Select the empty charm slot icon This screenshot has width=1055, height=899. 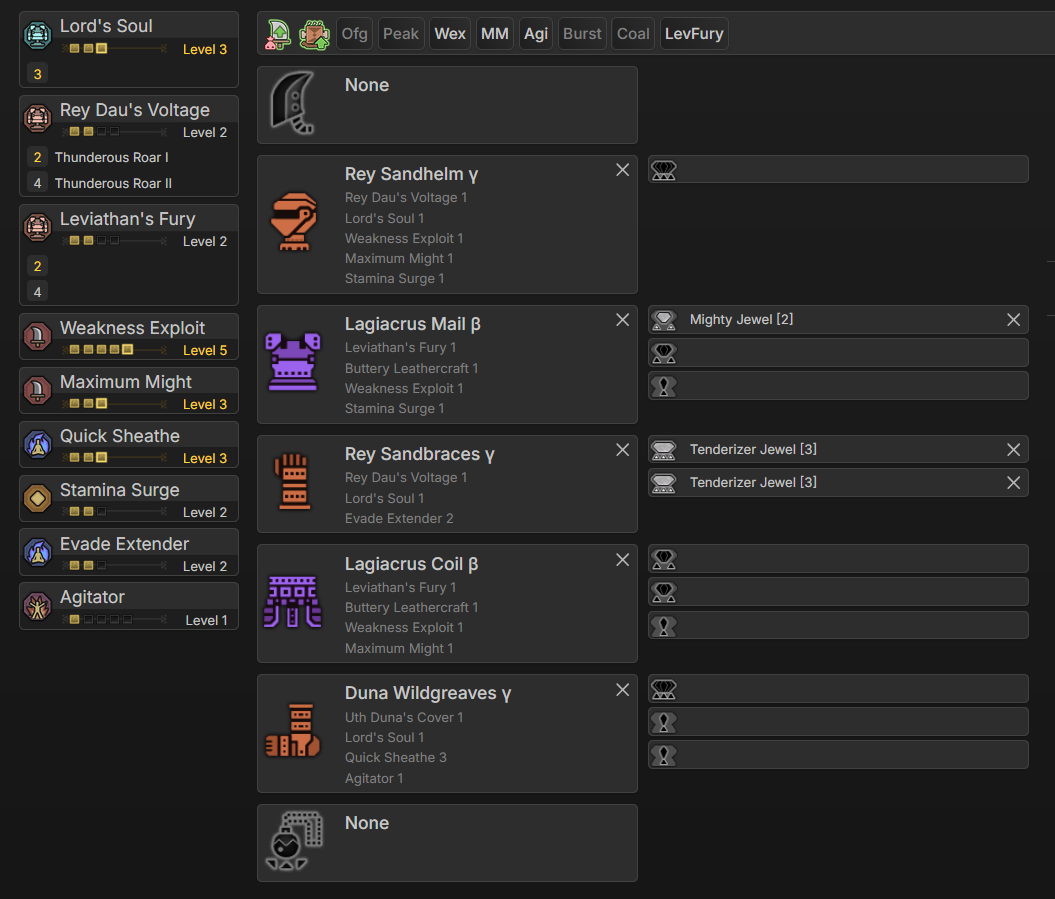[293, 841]
